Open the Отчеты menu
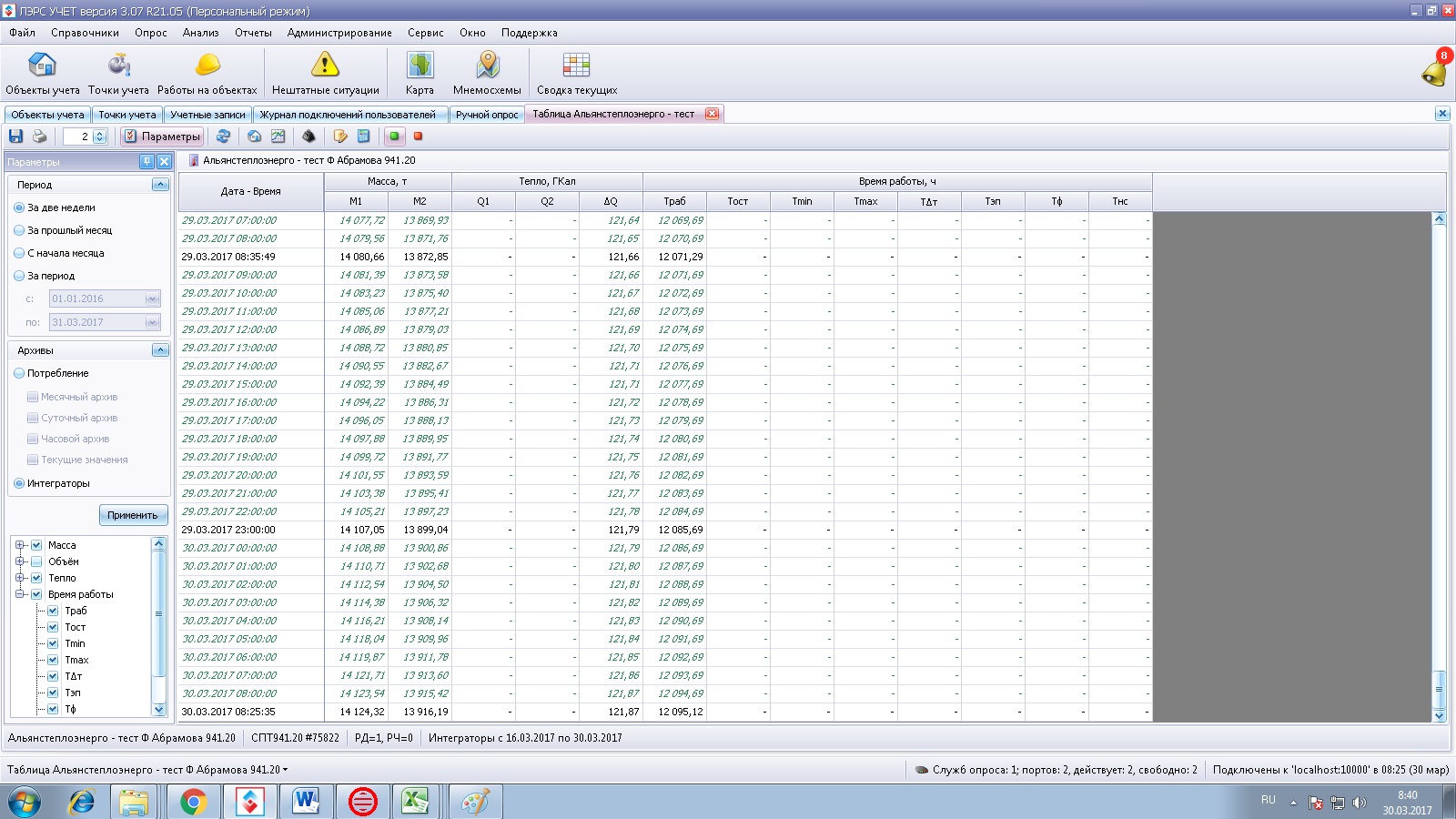1456x819 pixels. (x=253, y=33)
